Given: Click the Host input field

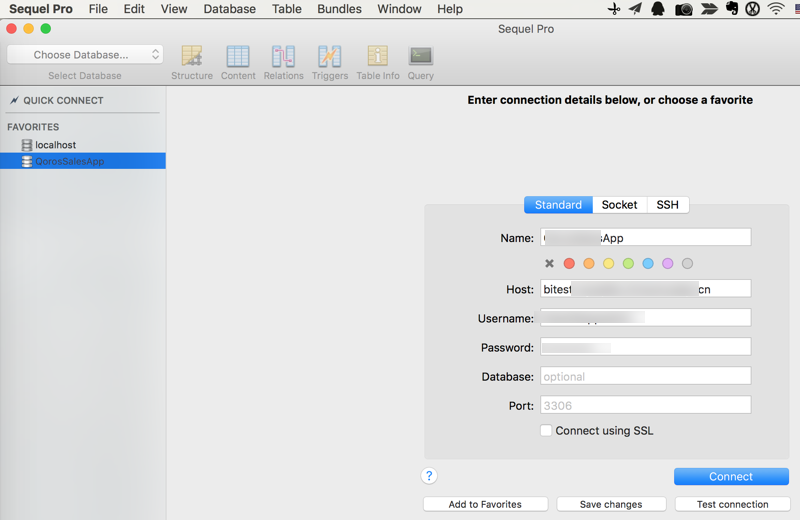Looking at the screenshot, I should (645, 289).
